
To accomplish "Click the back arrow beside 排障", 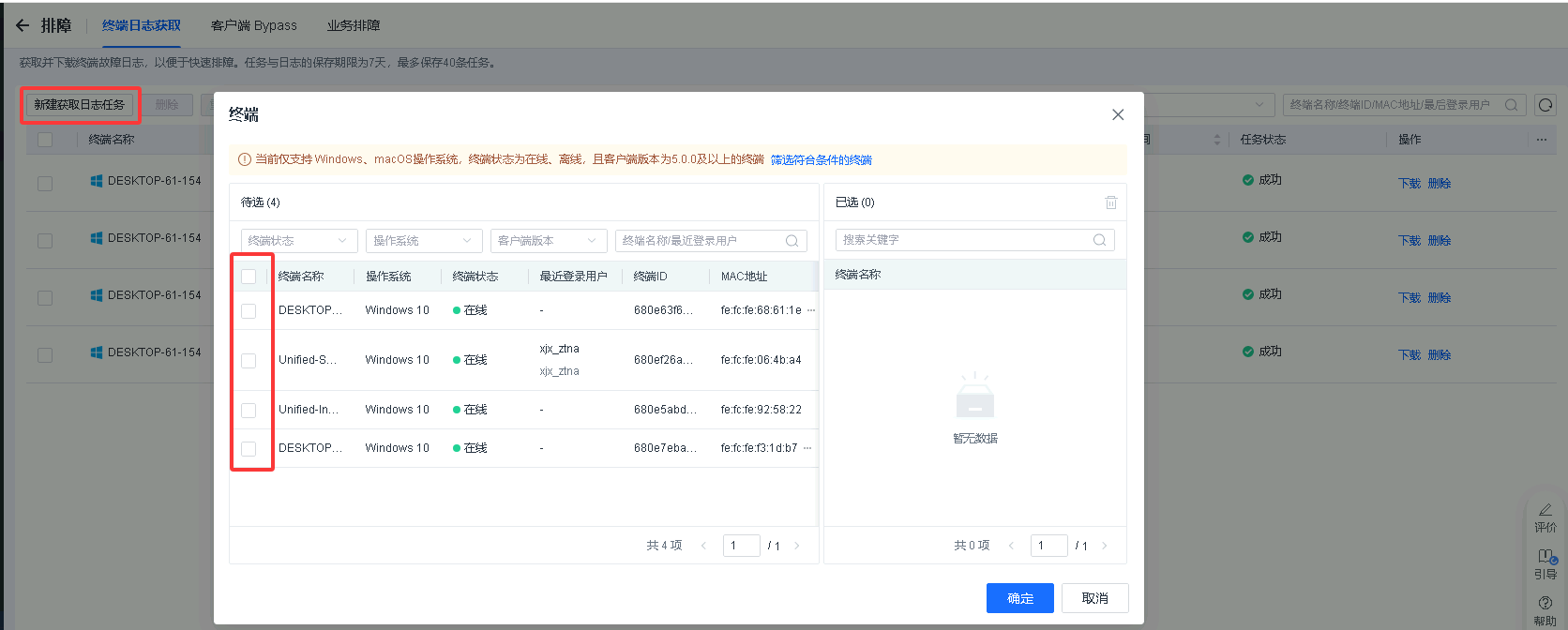I will pos(23,25).
